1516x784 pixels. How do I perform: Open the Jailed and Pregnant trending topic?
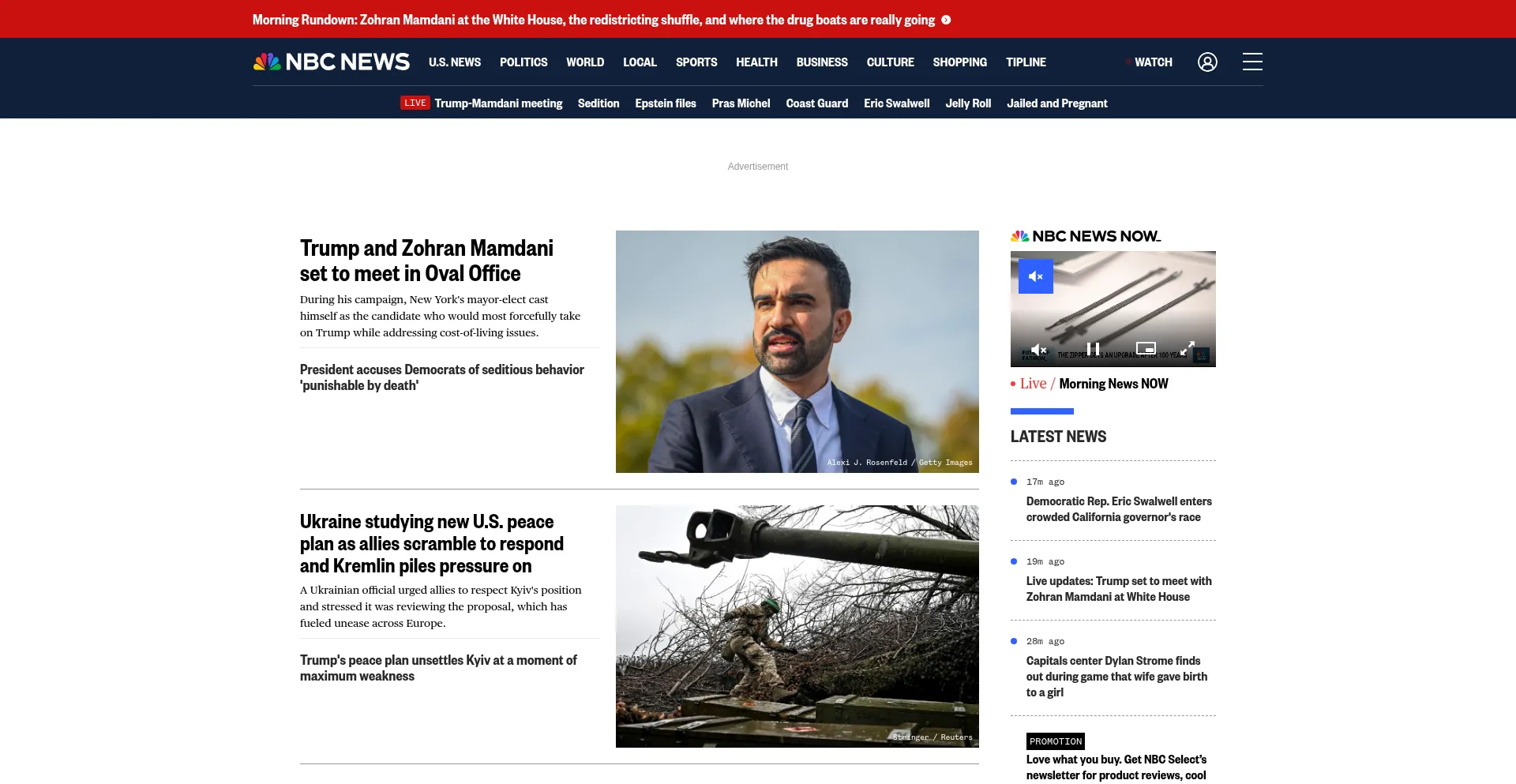(1057, 103)
